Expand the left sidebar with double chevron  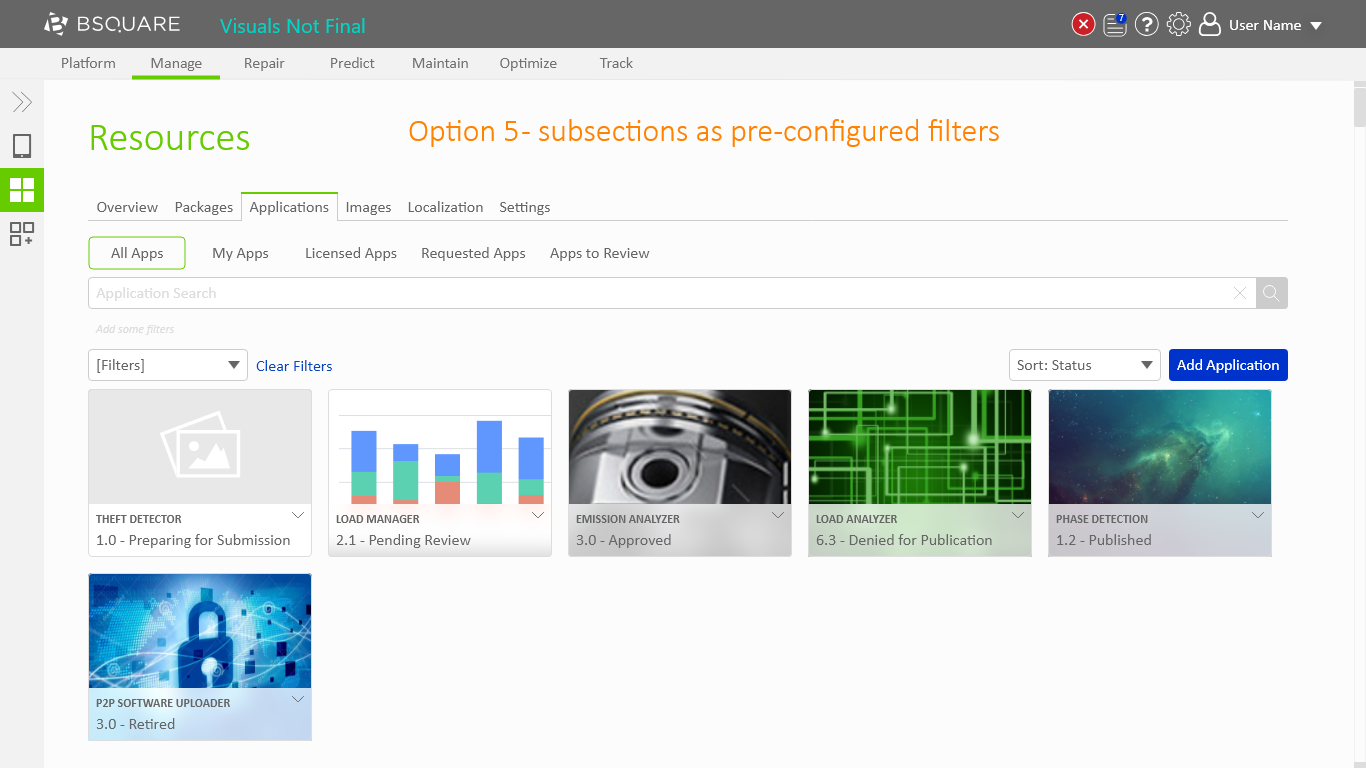click(x=22, y=102)
